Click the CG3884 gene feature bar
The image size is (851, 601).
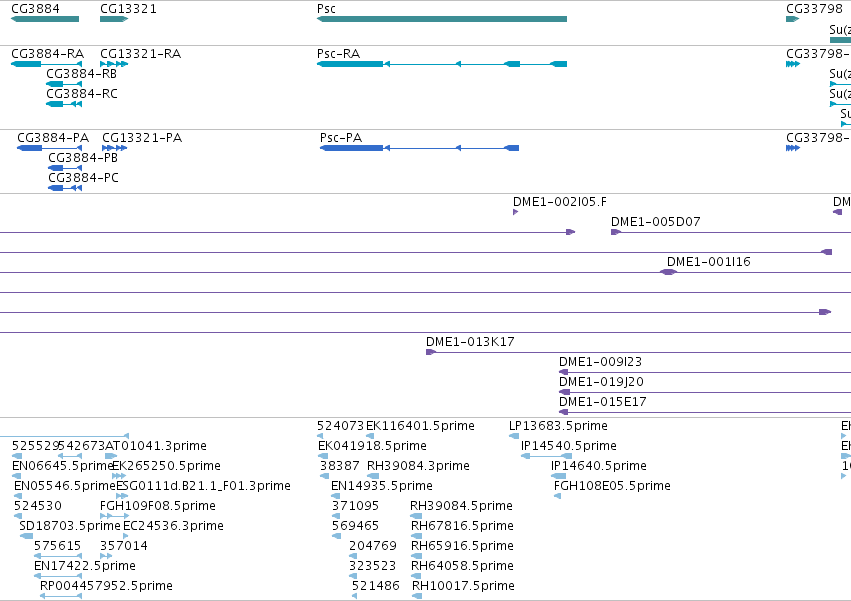pos(45,19)
